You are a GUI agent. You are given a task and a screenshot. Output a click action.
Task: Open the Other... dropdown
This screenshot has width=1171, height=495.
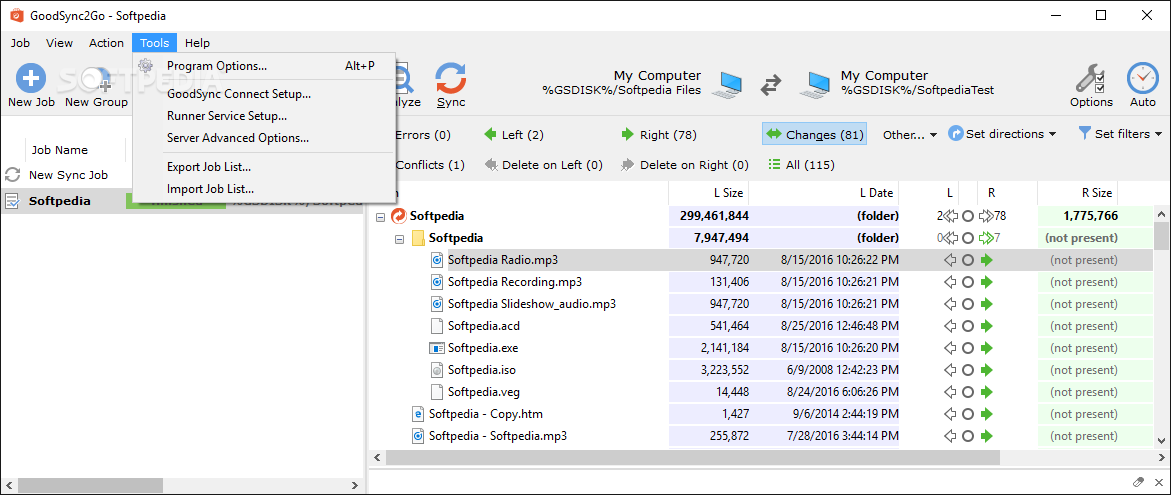tap(909, 134)
